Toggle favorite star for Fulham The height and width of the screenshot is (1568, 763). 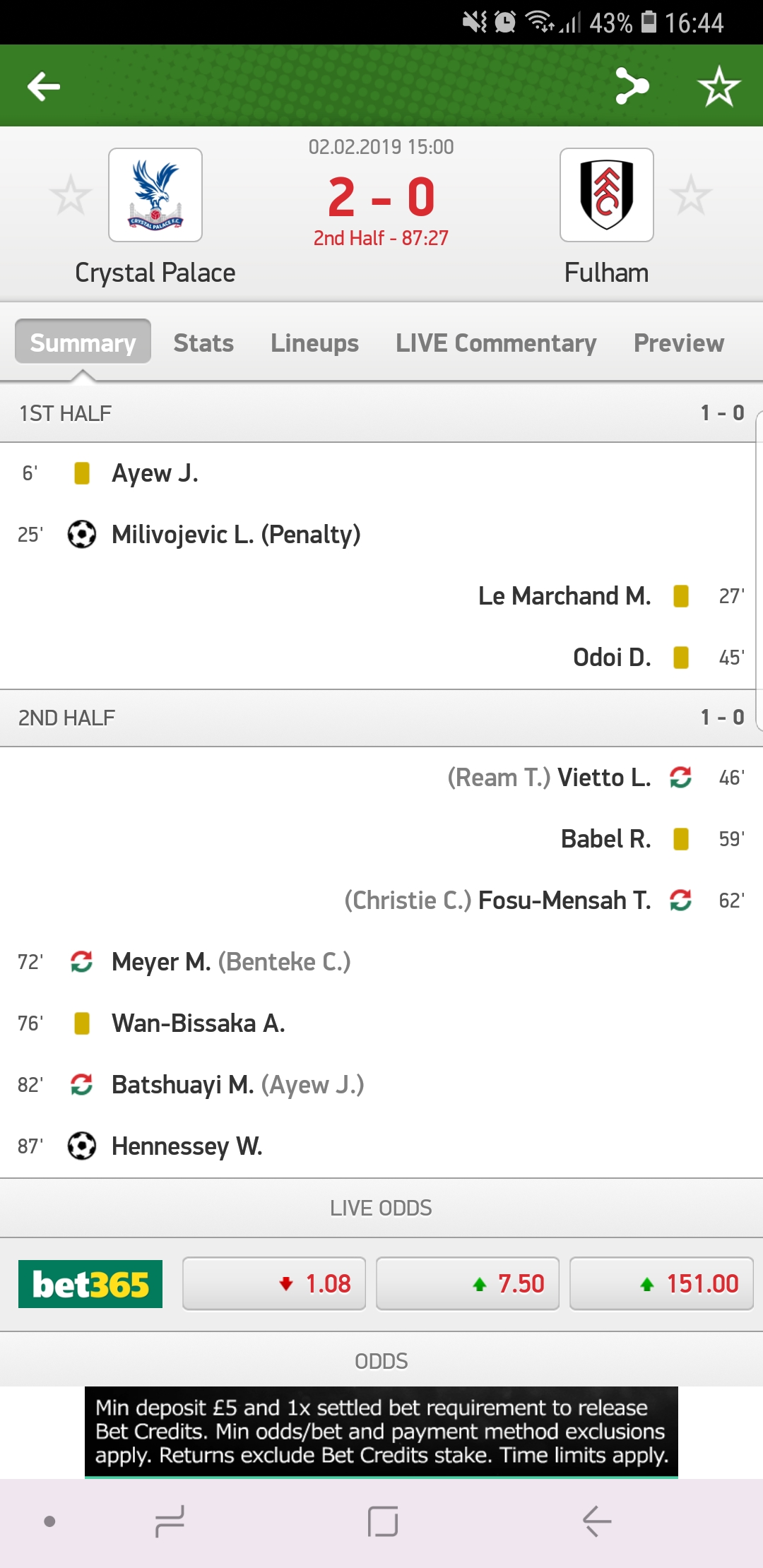point(690,195)
